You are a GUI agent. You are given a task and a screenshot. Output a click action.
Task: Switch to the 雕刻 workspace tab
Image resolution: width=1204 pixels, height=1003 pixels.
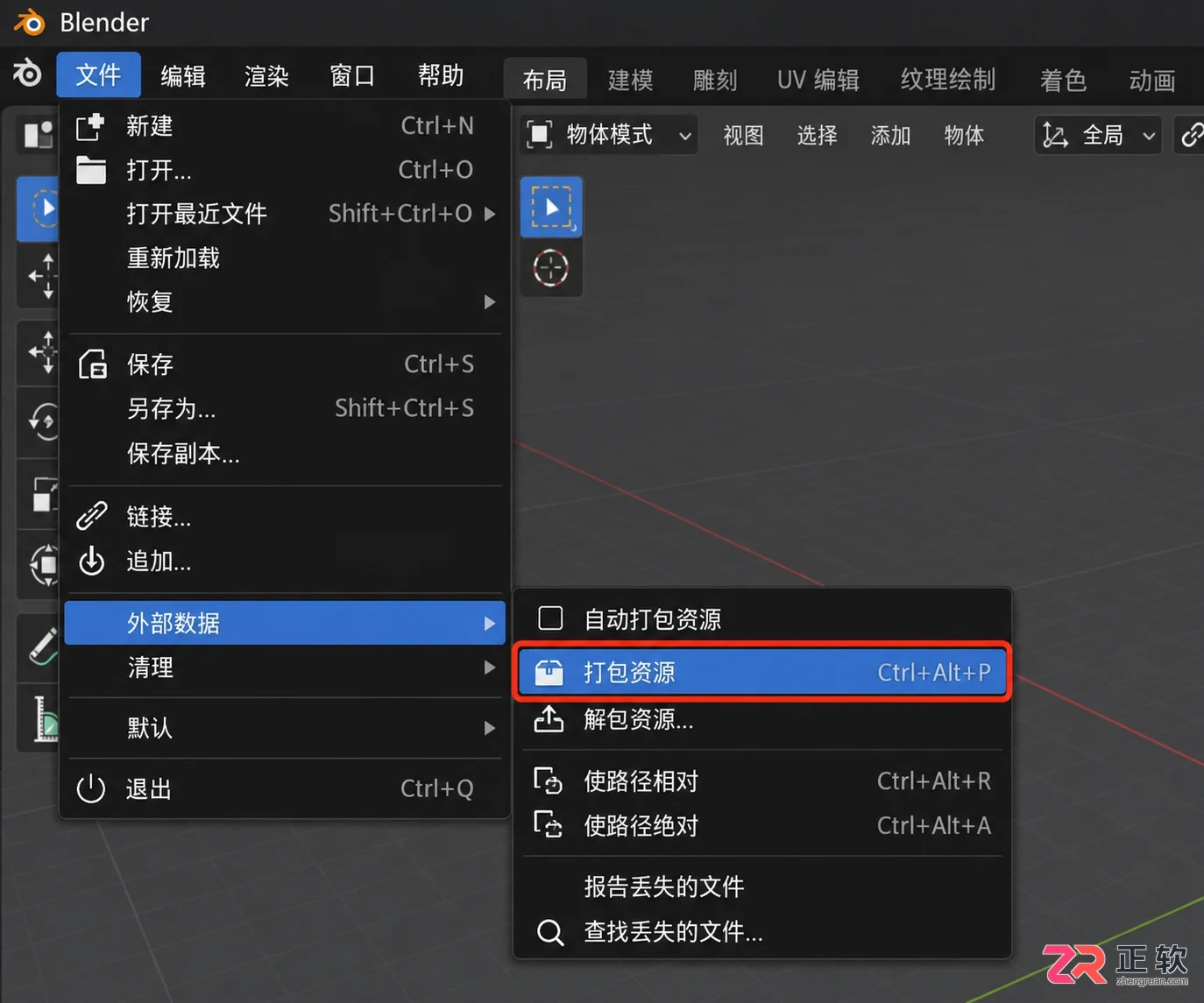coord(715,80)
